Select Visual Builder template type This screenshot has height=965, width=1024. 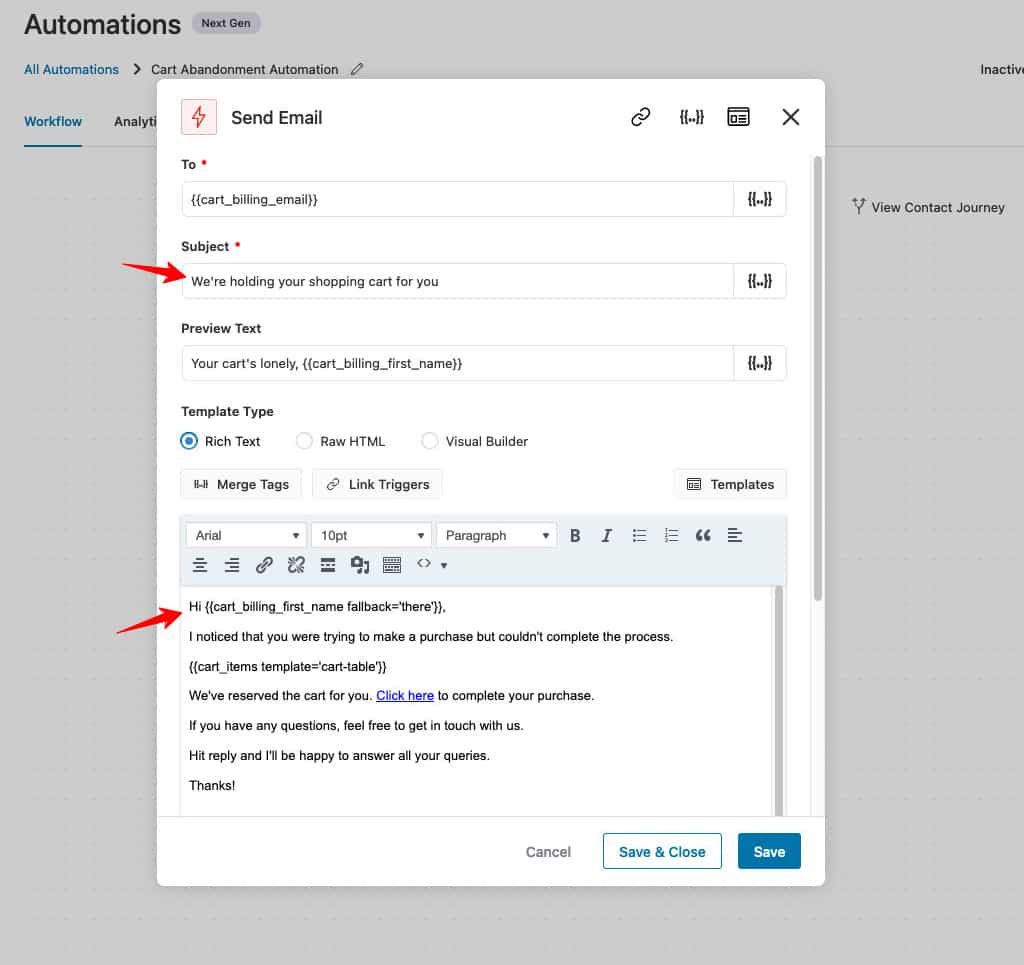pyautogui.click(x=429, y=441)
